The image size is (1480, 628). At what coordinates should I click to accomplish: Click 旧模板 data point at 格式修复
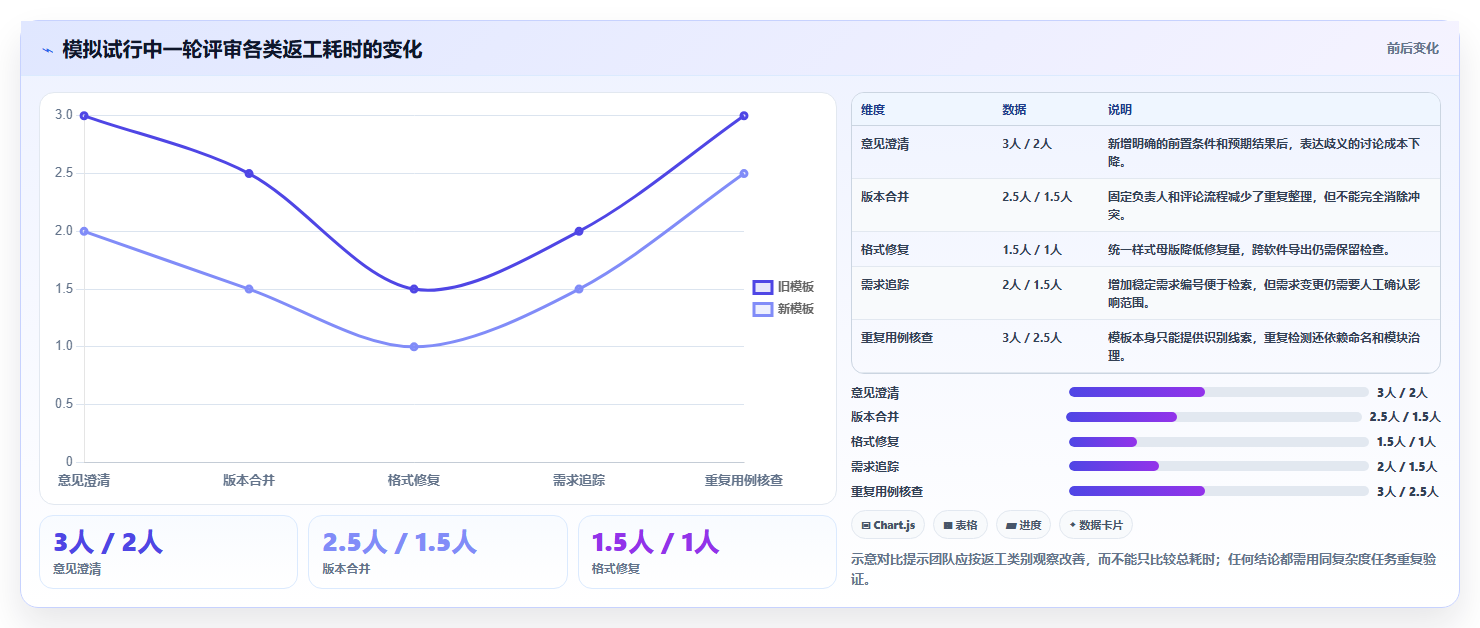pos(414,289)
